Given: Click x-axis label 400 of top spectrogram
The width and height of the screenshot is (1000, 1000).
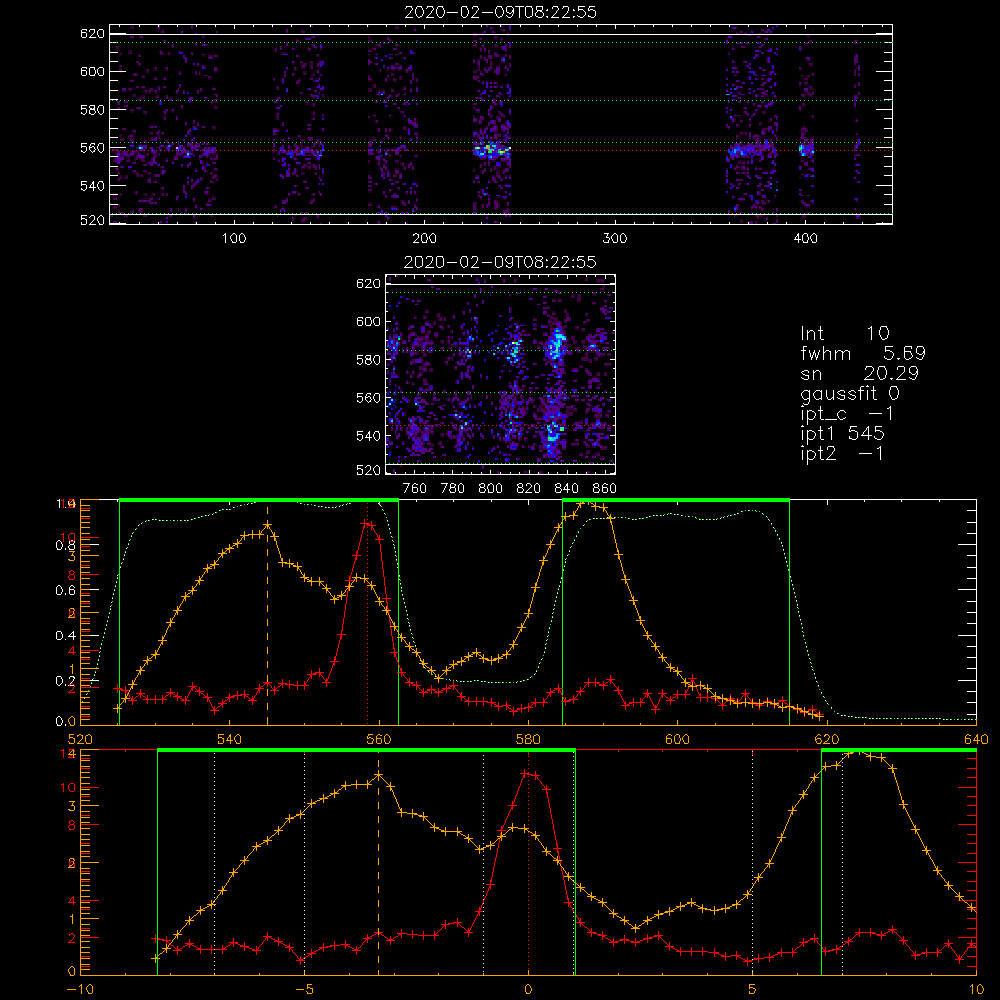Looking at the screenshot, I should coord(805,239).
